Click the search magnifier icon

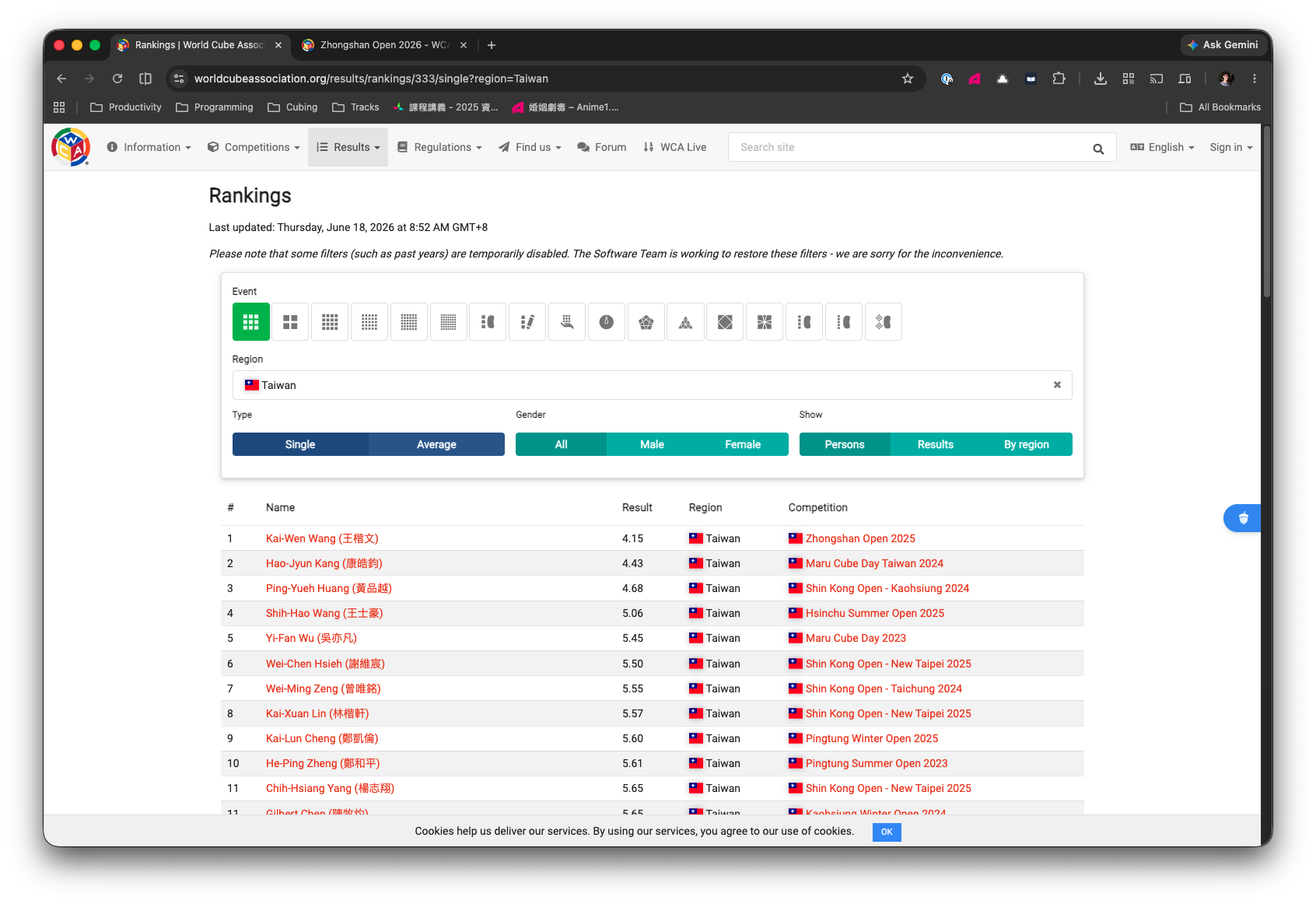[x=1098, y=148]
